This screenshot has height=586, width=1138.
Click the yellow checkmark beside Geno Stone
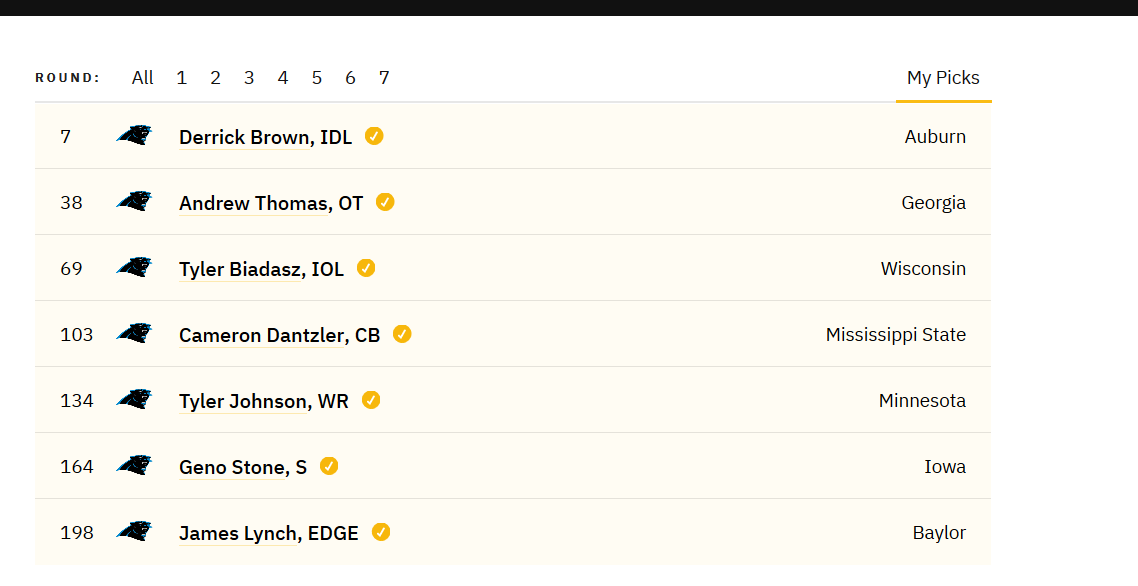click(x=329, y=466)
